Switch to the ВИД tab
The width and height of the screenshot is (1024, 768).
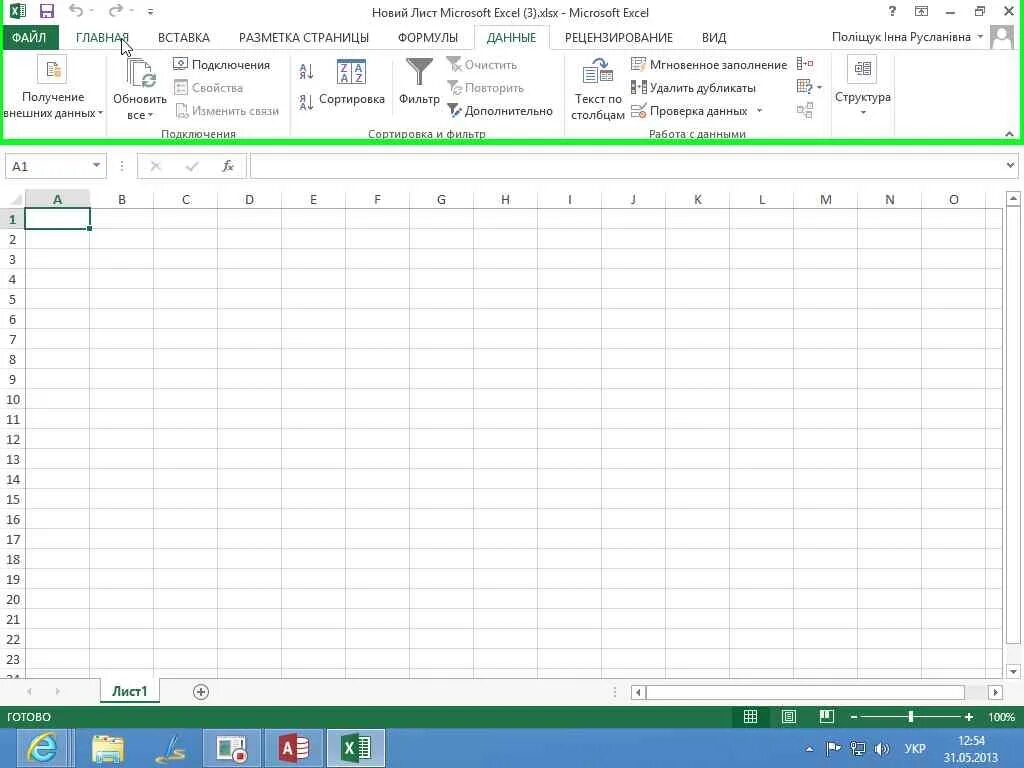click(x=714, y=37)
